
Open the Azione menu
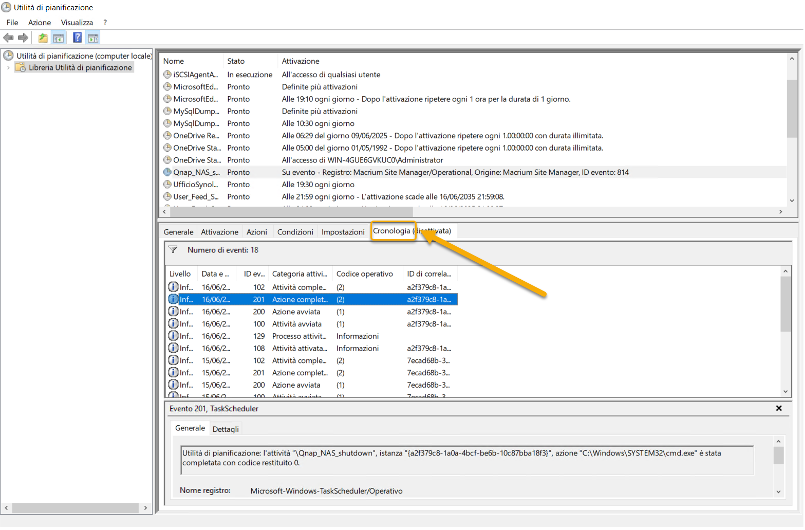[x=40, y=22]
